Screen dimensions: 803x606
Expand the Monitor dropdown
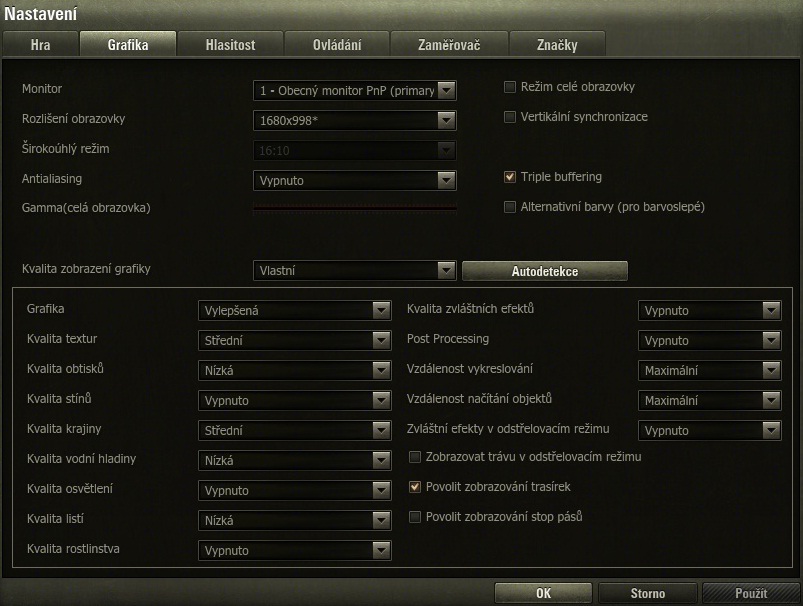[x=354, y=91]
